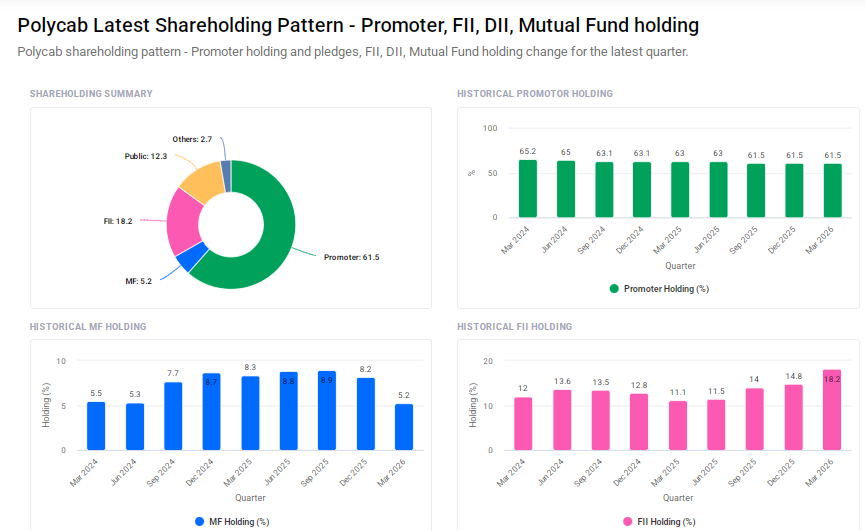
Task: Click the 'Promoter Holding (%)' legend text
Action: [666, 288]
